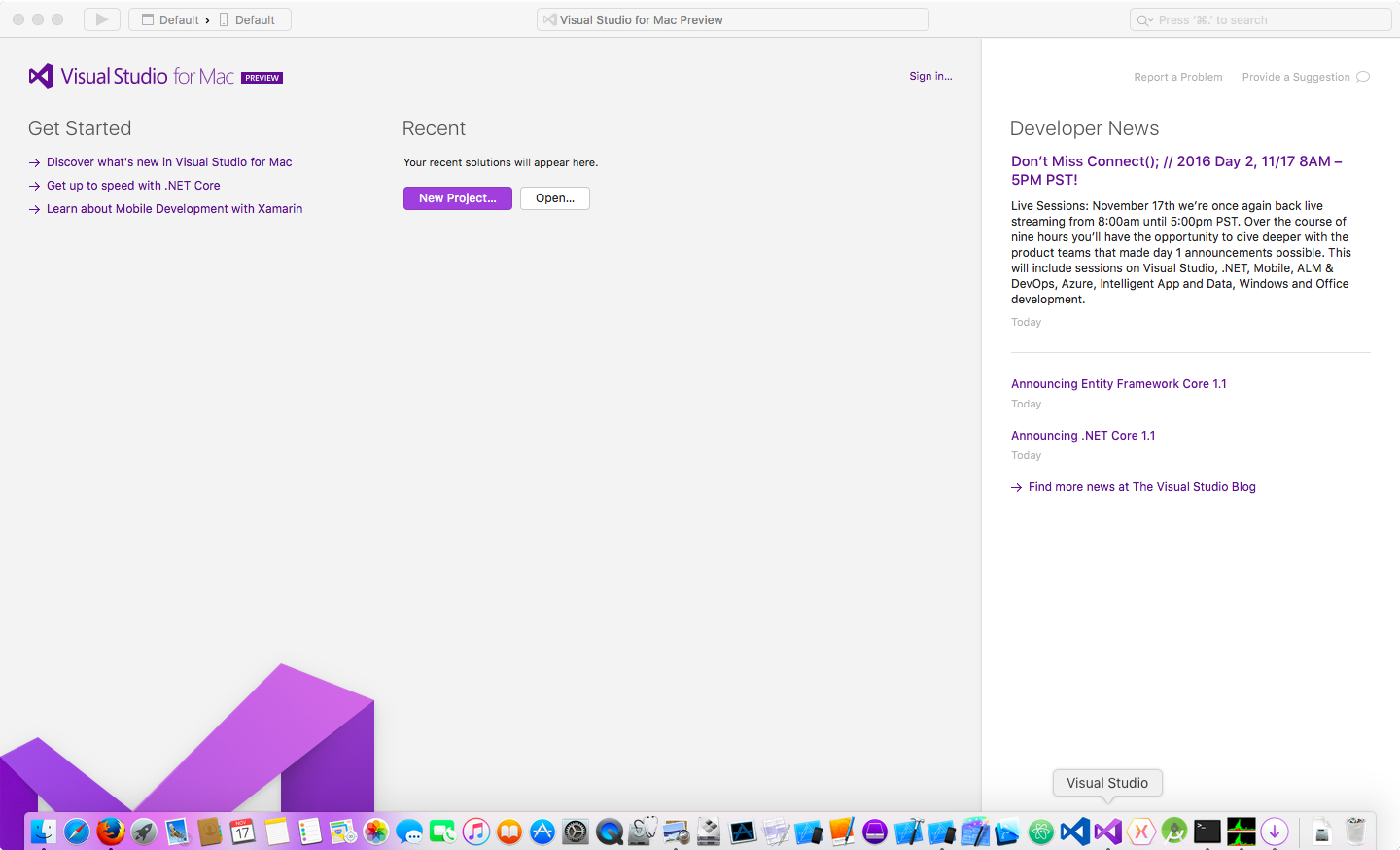Viewport: 1400px width, 850px height.
Task: Open the purple Downloads arrow icon in dock
Action: click(x=1275, y=832)
